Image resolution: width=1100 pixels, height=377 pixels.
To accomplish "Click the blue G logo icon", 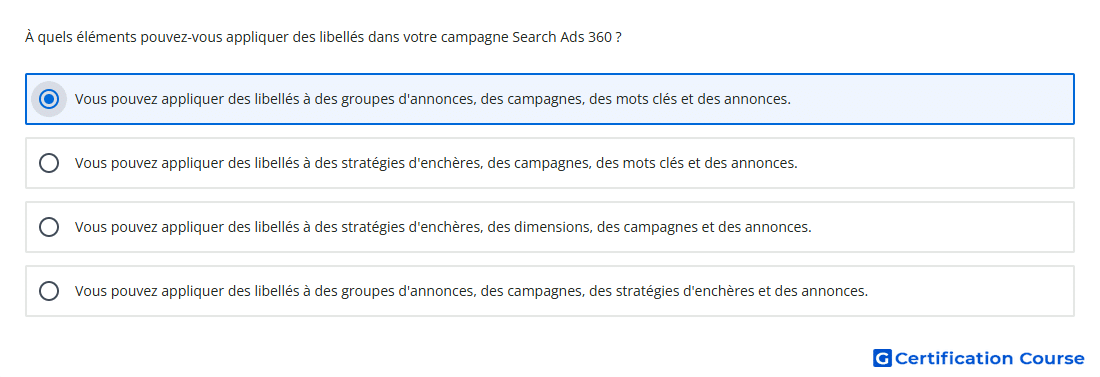I will click(882, 359).
